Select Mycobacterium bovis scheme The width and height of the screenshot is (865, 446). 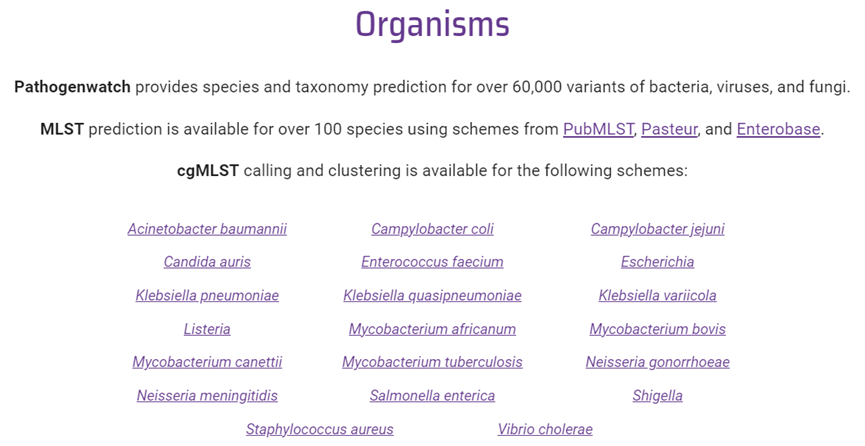tap(657, 330)
